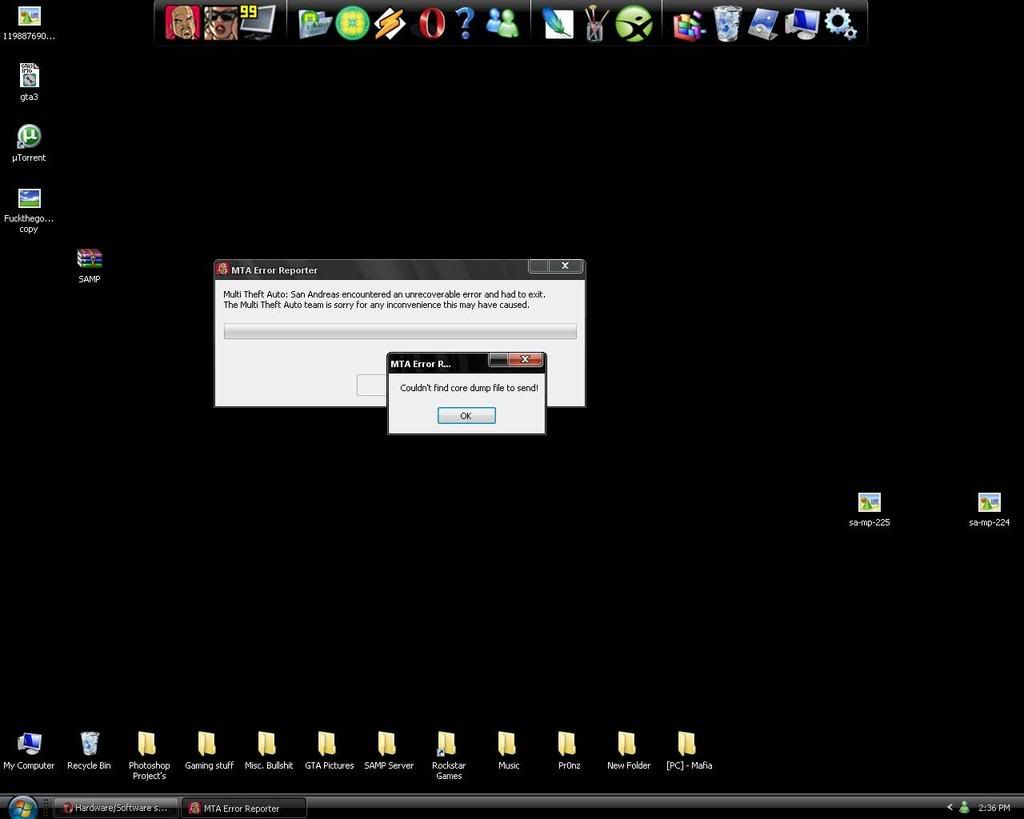Open the blue picture frame dock icon
The height and width of the screenshot is (819, 1024).
pyautogui.click(x=763, y=24)
